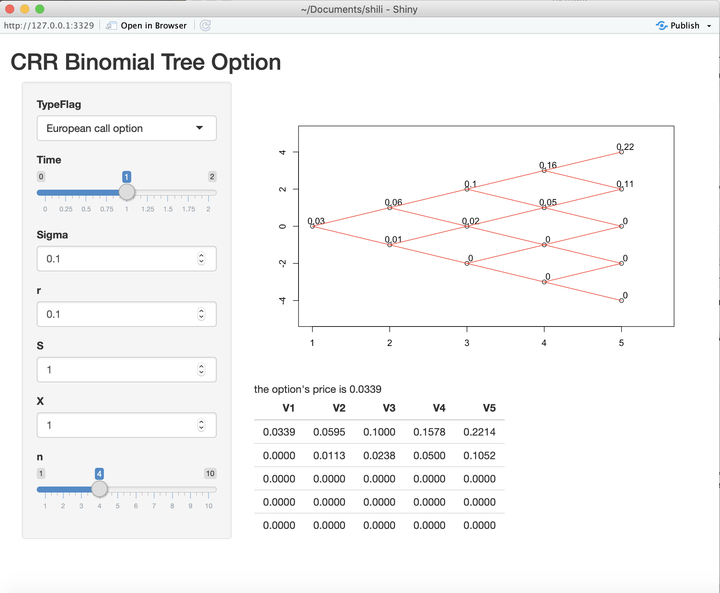Click the Sigma field stepper arrows

202,258
